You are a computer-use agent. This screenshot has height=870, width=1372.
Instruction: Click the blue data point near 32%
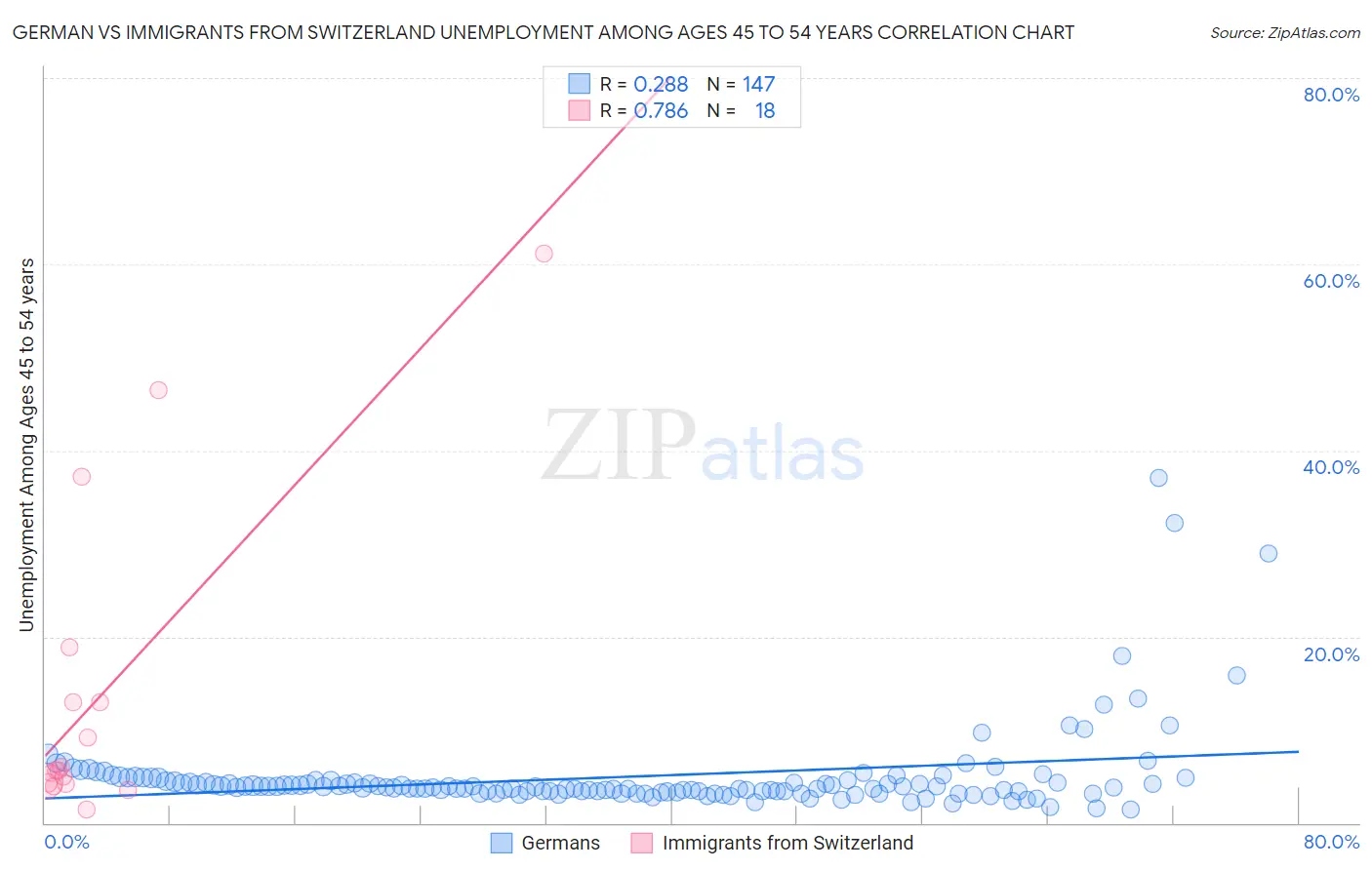click(x=1175, y=523)
